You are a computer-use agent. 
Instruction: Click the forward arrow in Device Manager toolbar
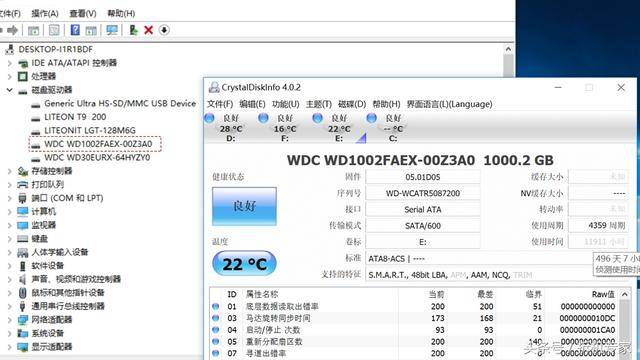tap(13, 30)
